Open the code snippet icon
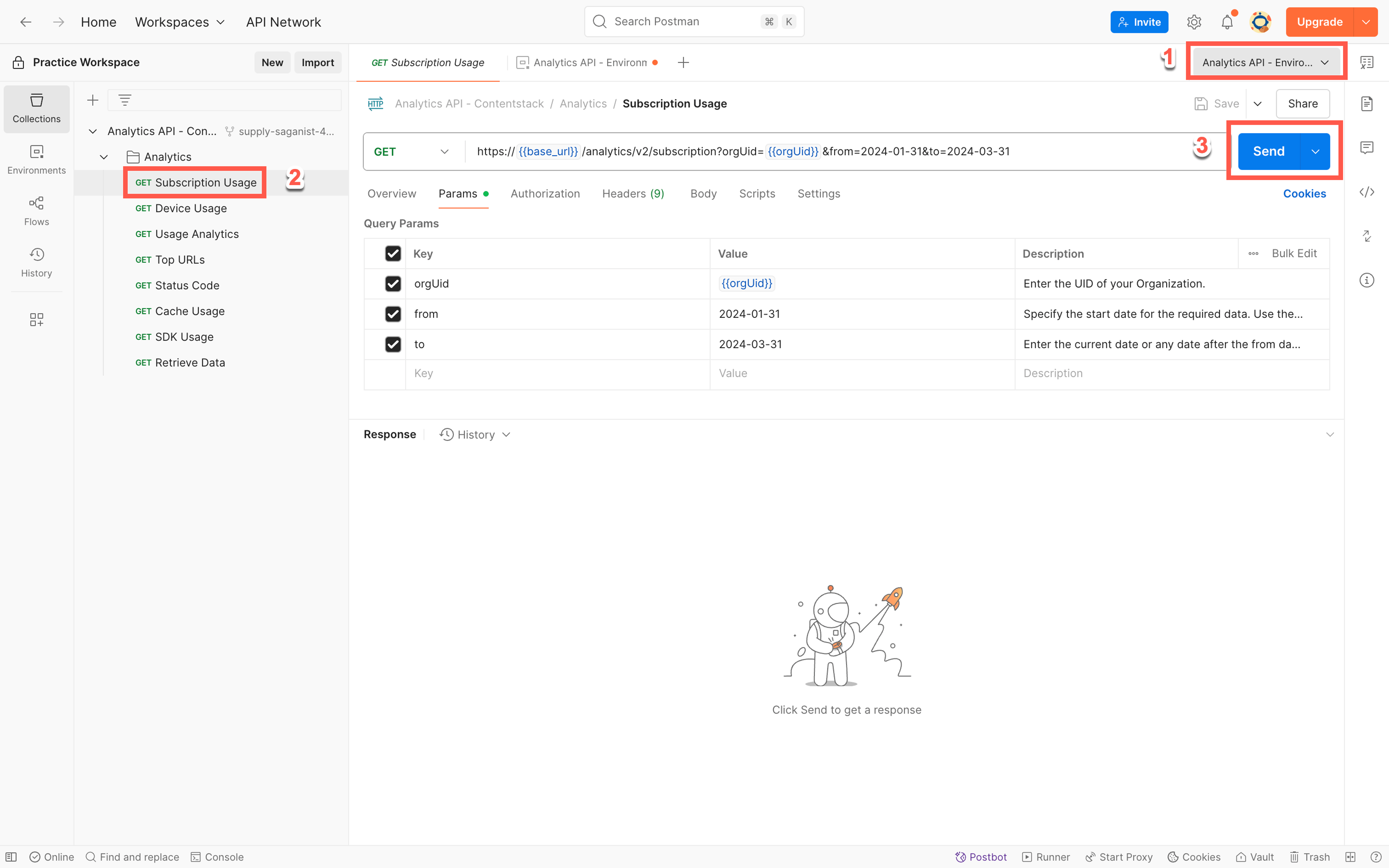 tap(1367, 192)
